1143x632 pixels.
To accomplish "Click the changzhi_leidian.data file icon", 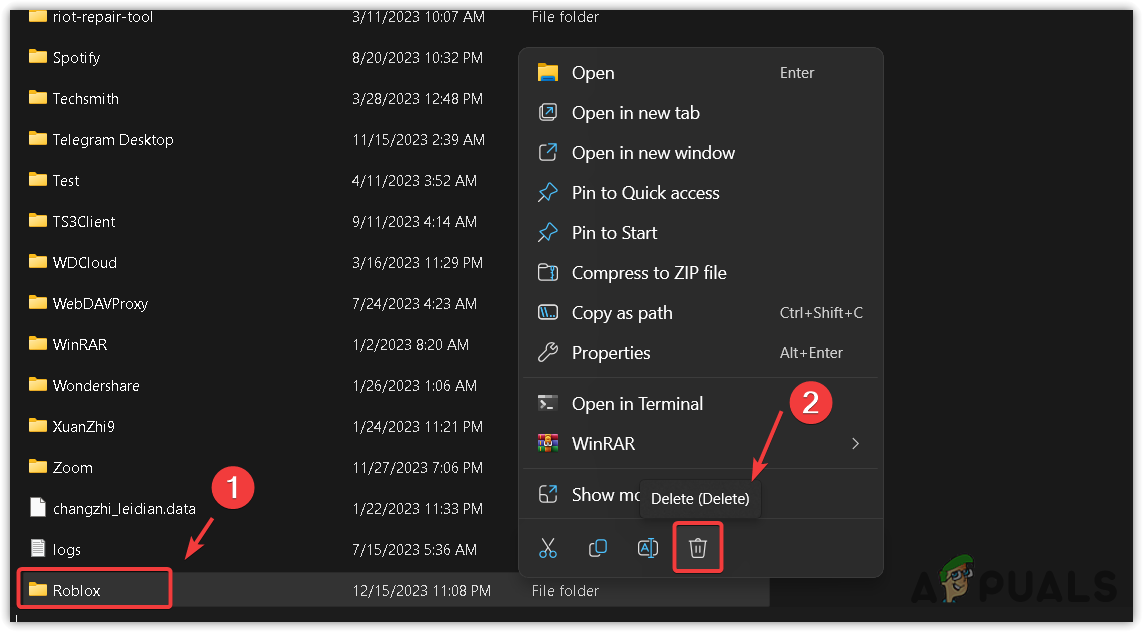I will (38, 508).
